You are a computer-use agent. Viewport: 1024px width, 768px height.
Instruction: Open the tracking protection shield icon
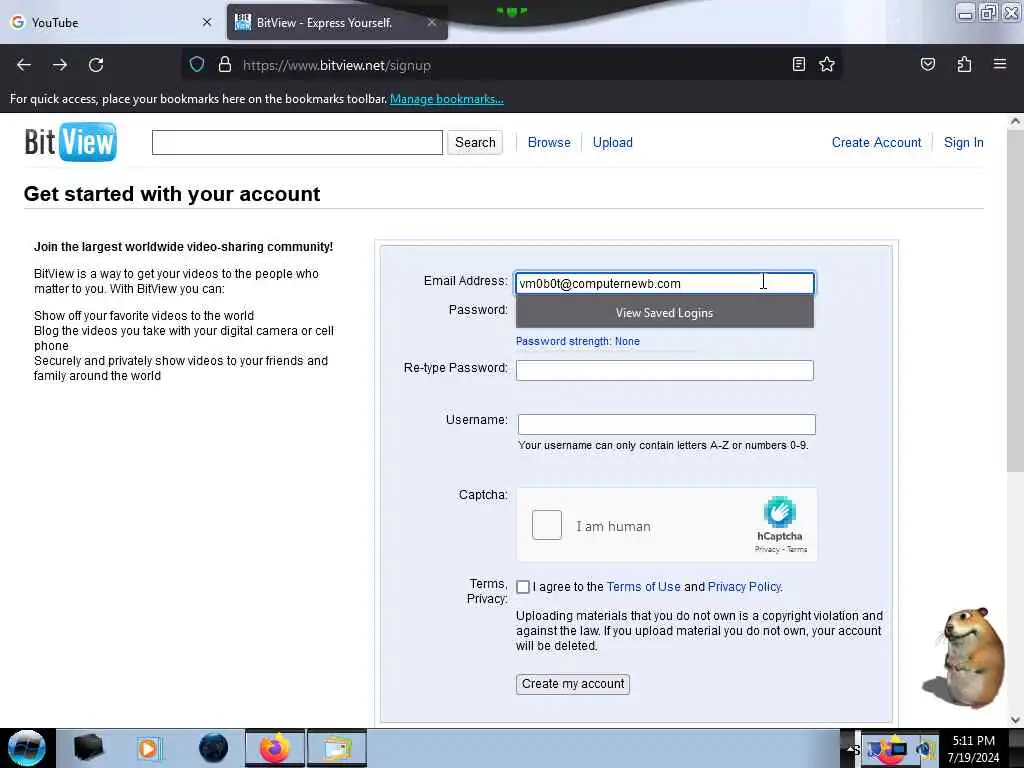click(197, 65)
